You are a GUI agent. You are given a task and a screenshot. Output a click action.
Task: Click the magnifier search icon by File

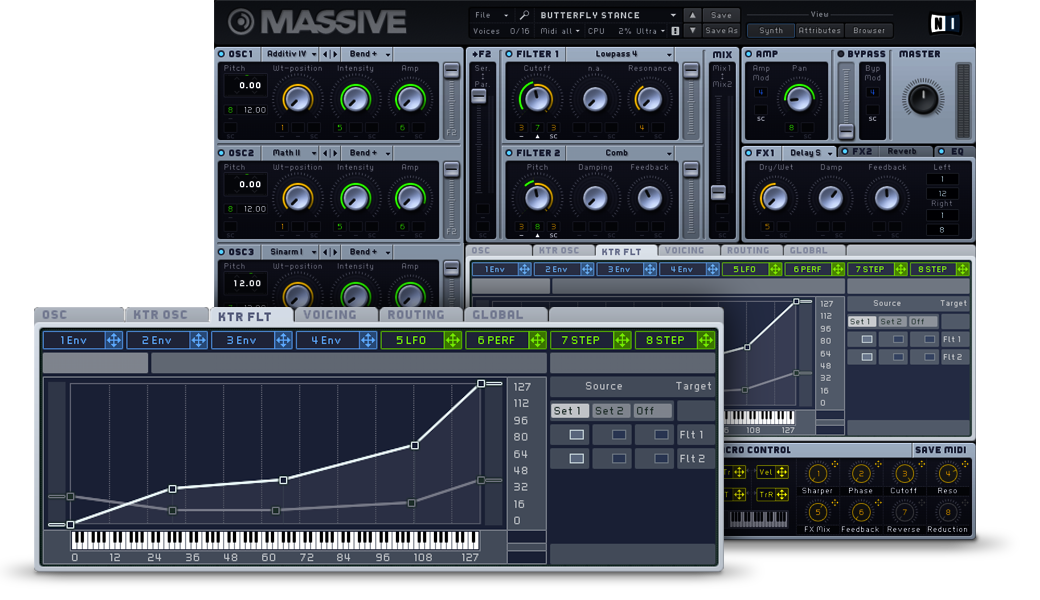pyautogui.click(x=524, y=15)
